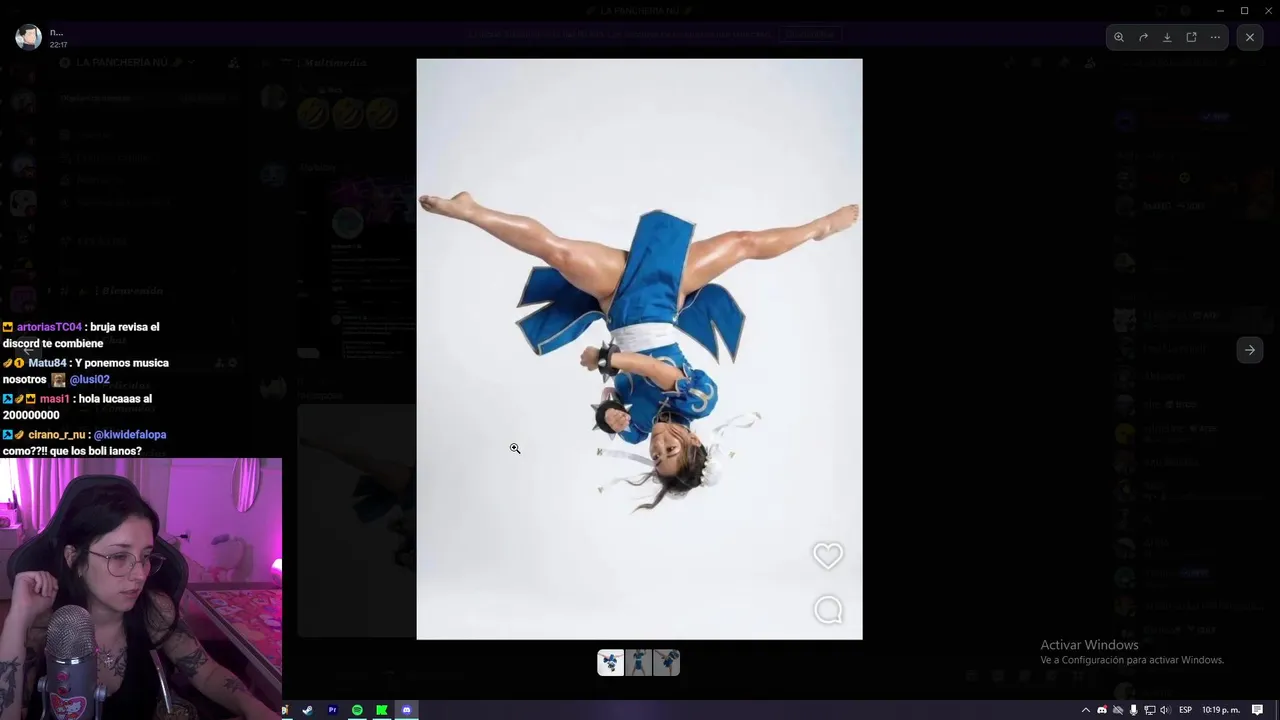The width and height of the screenshot is (1280, 720).
Task: Open the poster's avatar in the viewer header
Action: coord(28,37)
